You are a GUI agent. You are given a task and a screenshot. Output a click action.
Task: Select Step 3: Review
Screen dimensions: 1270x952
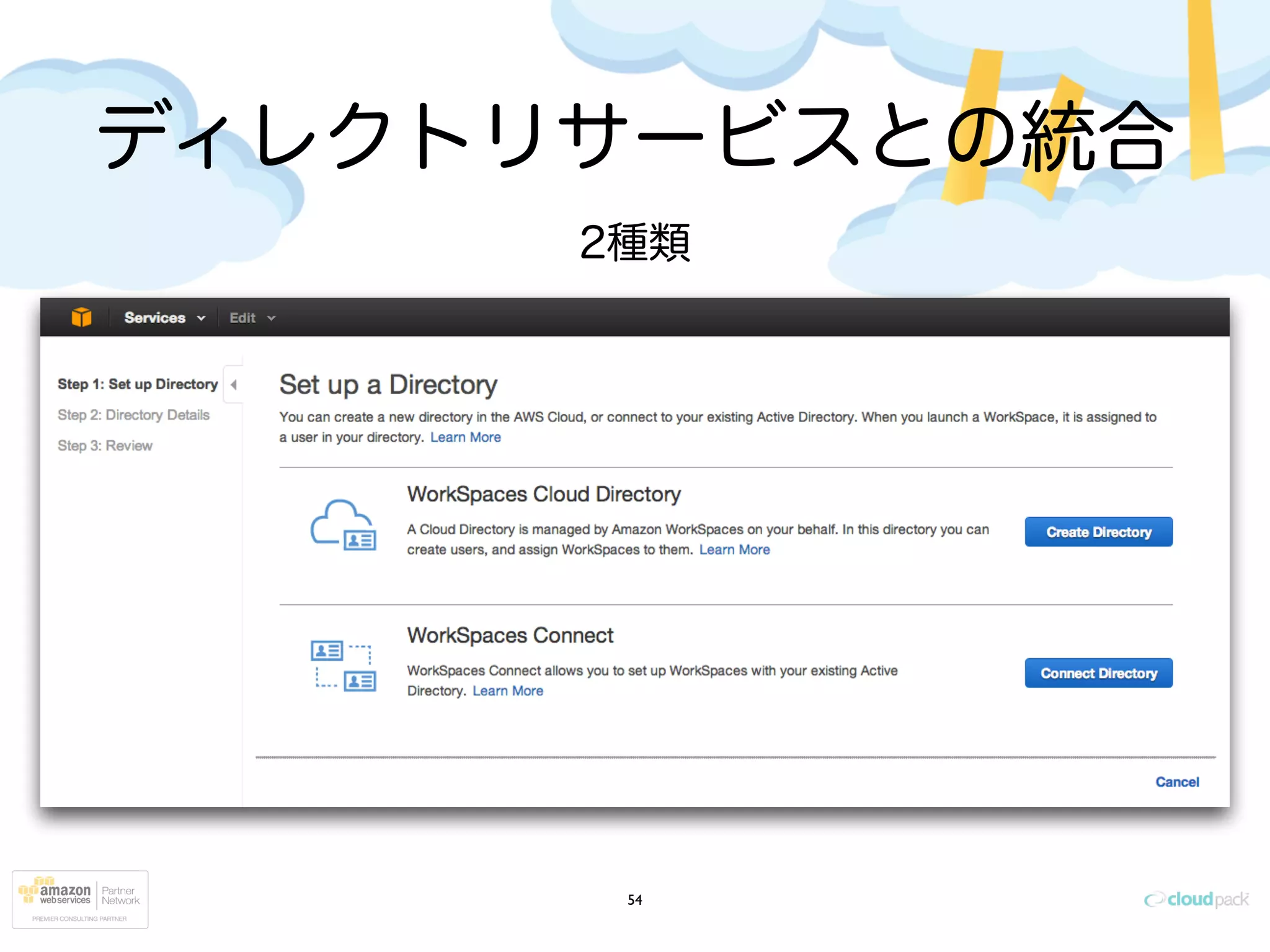tap(105, 446)
